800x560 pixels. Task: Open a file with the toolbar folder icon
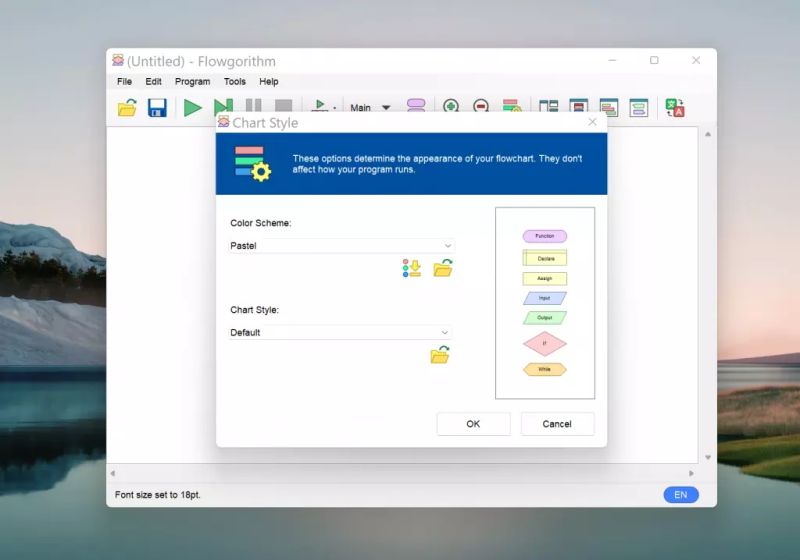(x=127, y=108)
